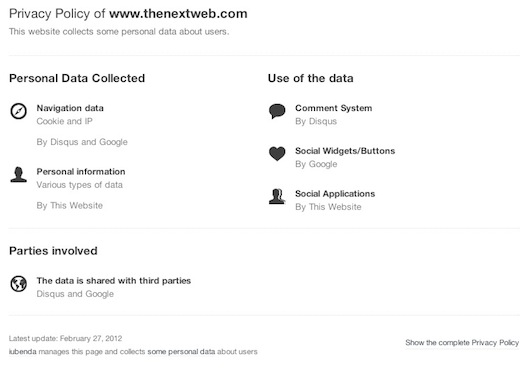Click the Comment System title
The image size is (520, 368).
pyautogui.click(x=334, y=108)
